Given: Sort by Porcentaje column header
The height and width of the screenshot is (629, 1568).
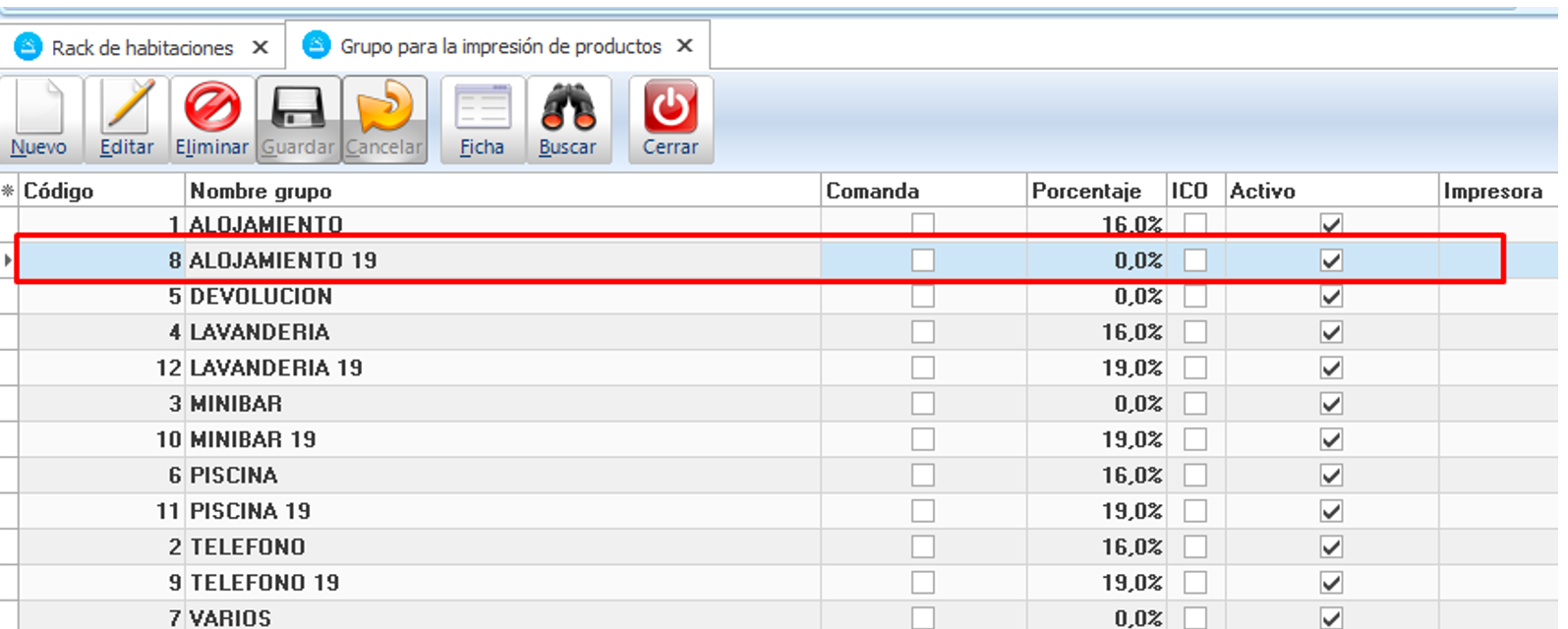Looking at the screenshot, I should click(x=1086, y=191).
